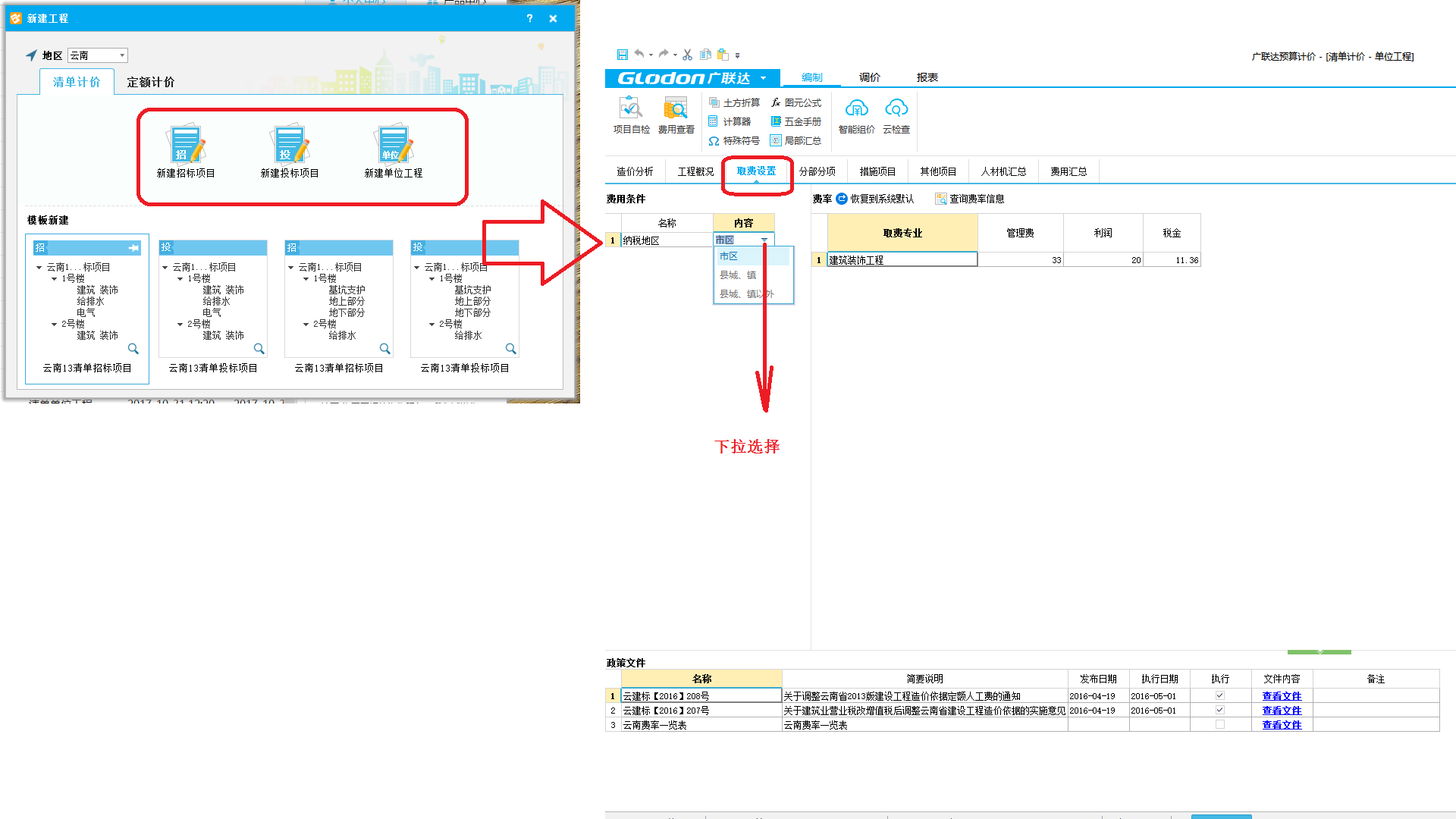Select 县城、镇 from the dropdown list

(753, 275)
